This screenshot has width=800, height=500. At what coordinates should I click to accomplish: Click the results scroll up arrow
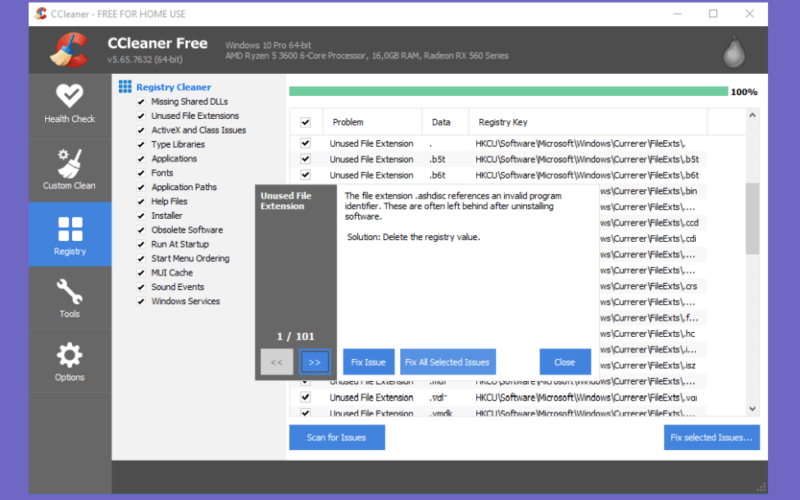point(752,115)
